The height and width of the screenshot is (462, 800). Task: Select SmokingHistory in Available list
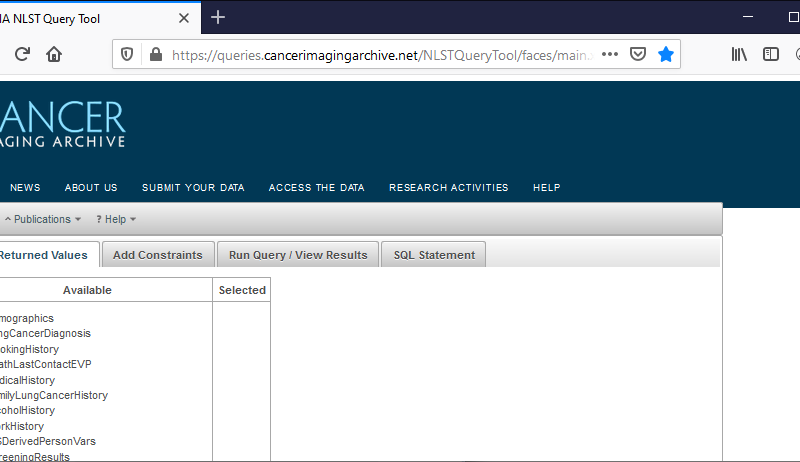(x=29, y=349)
